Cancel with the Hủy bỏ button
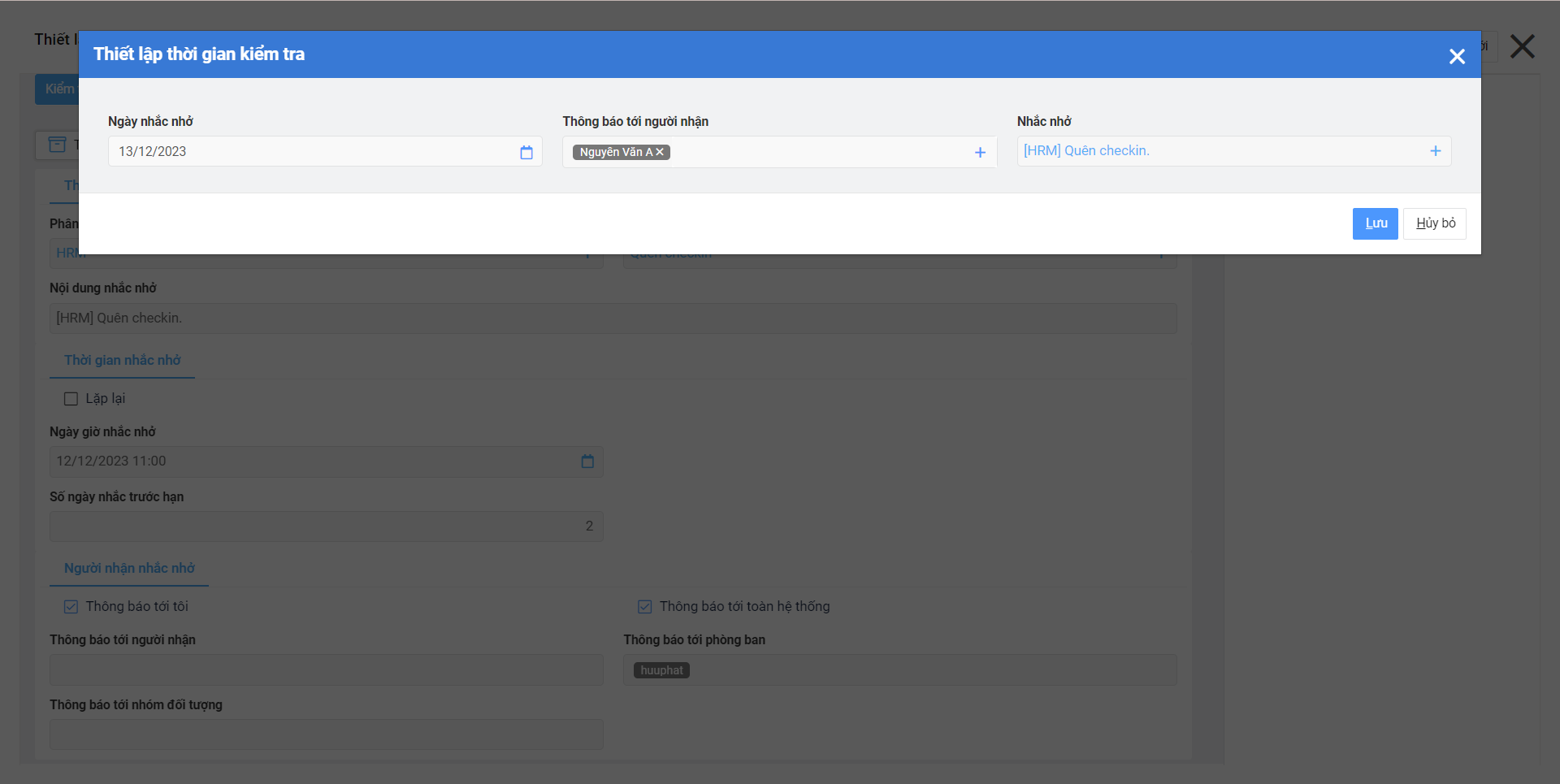 pyautogui.click(x=1435, y=223)
